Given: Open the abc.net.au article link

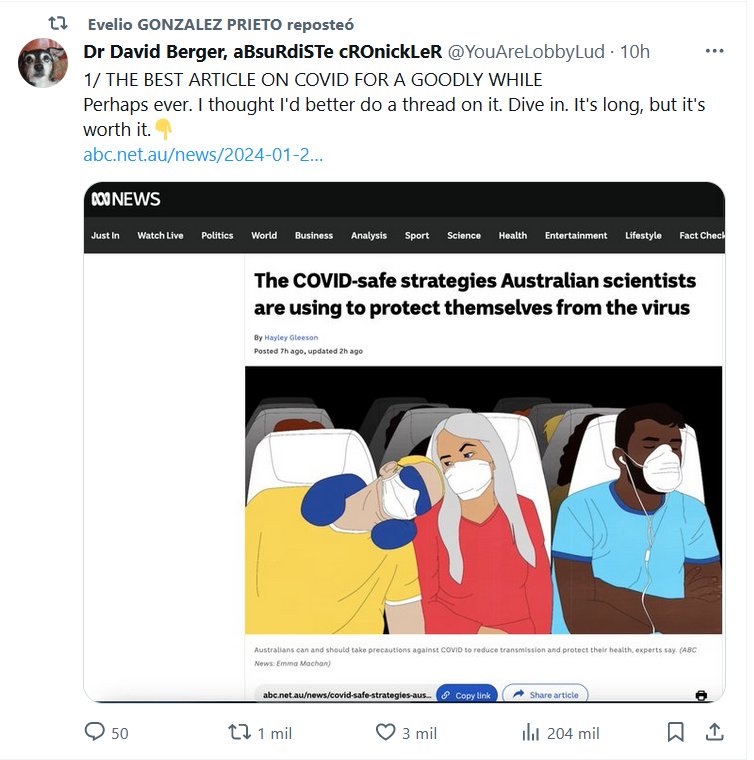Looking at the screenshot, I should click(203, 155).
